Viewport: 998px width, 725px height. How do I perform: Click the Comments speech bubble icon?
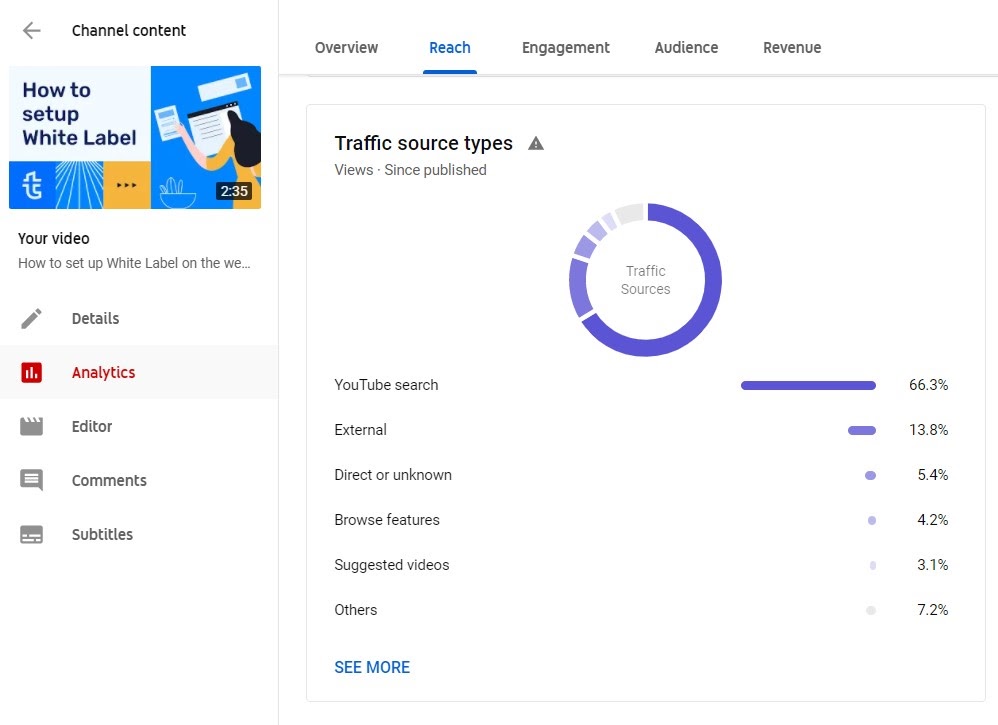pos(32,480)
